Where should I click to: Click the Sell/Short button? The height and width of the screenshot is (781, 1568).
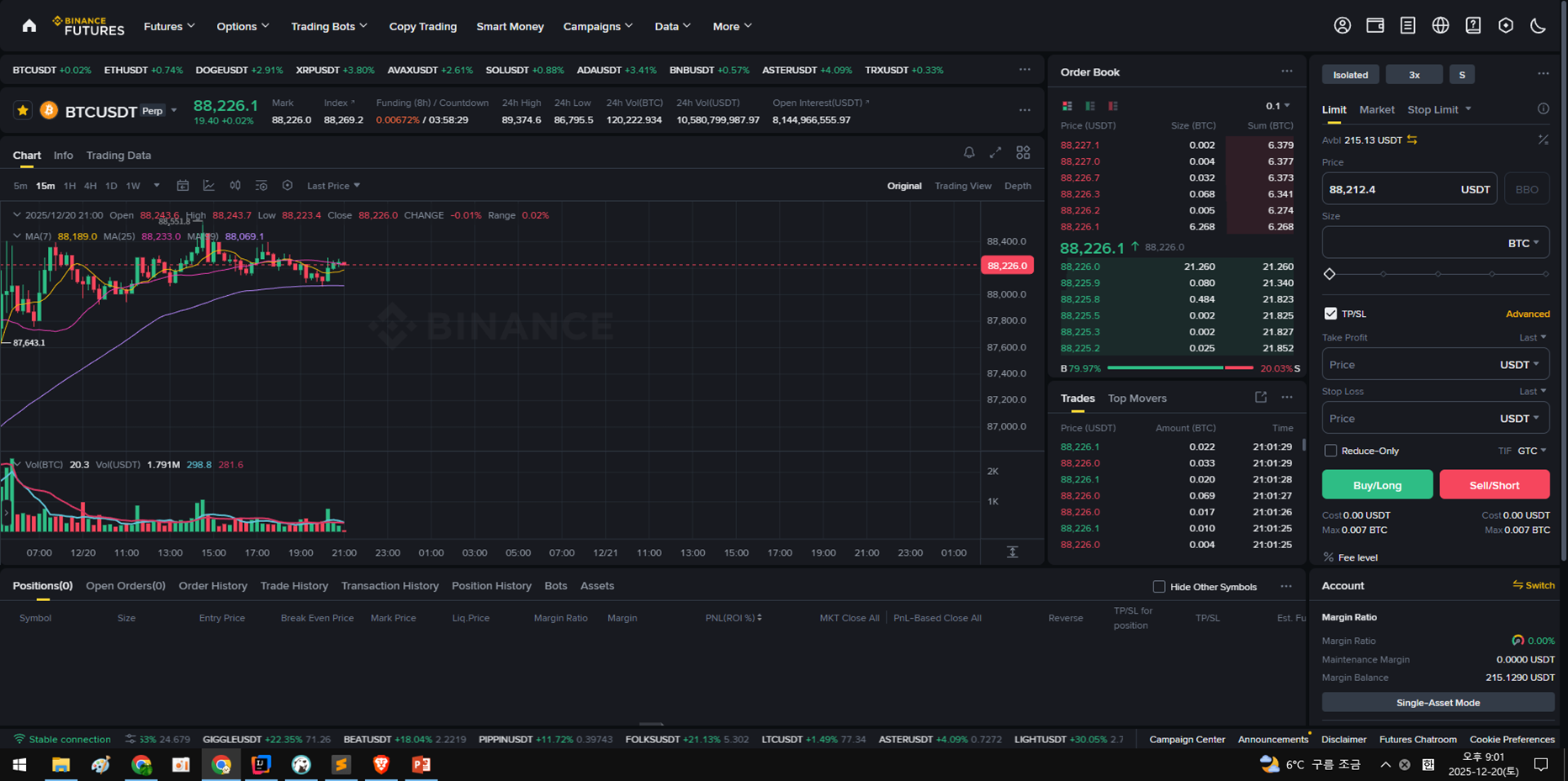point(1494,484)
